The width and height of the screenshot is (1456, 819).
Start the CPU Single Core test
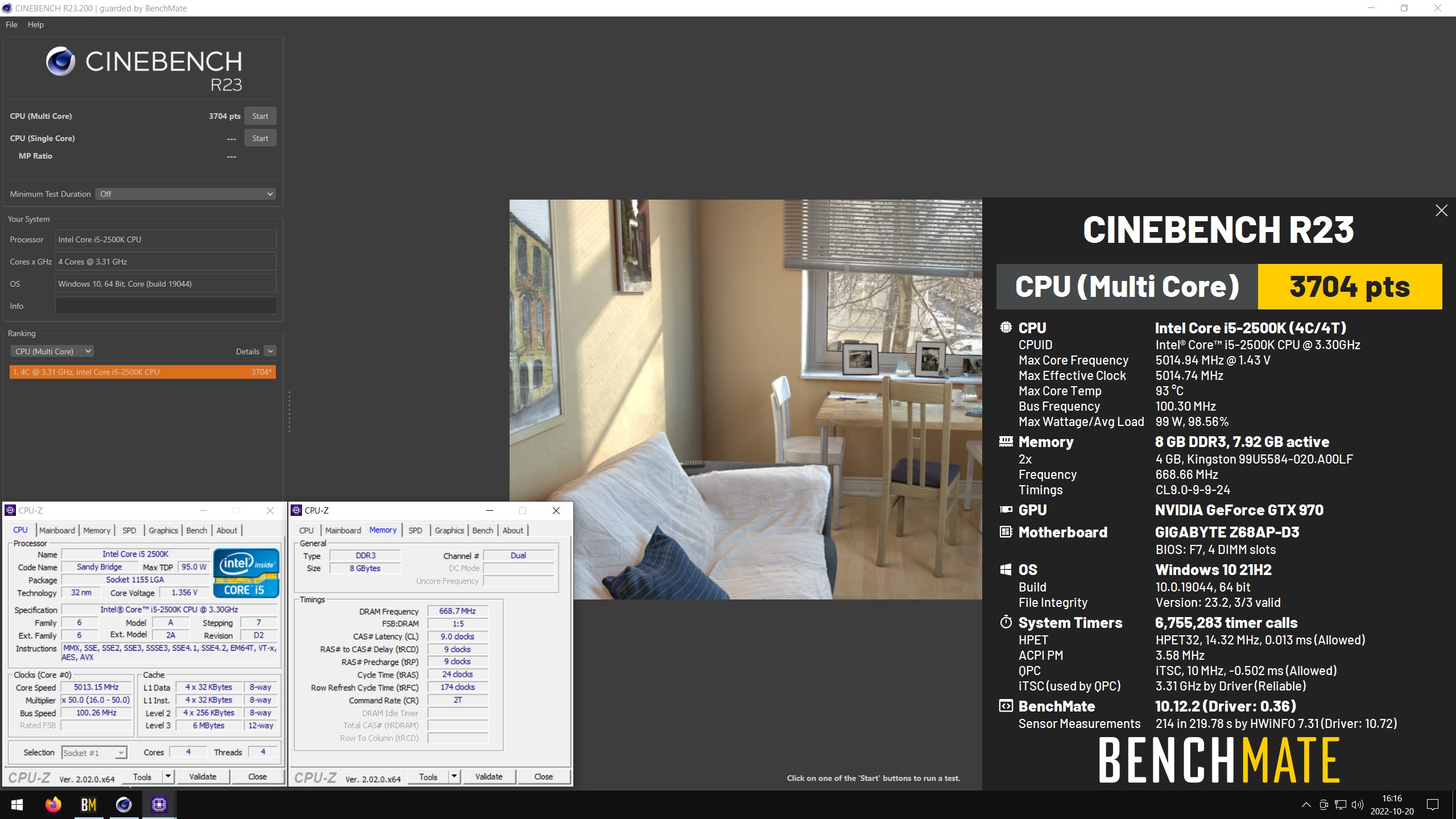(260, 138)
